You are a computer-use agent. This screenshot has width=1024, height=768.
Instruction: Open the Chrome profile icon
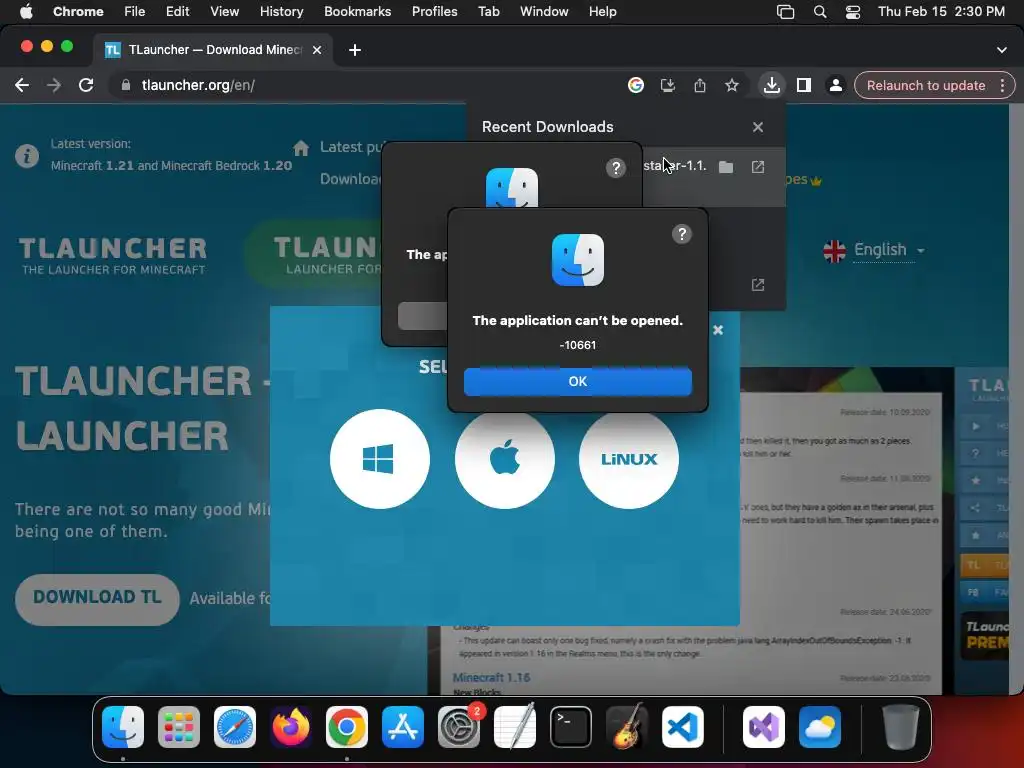pyautogui.click(x=835, y=86)
